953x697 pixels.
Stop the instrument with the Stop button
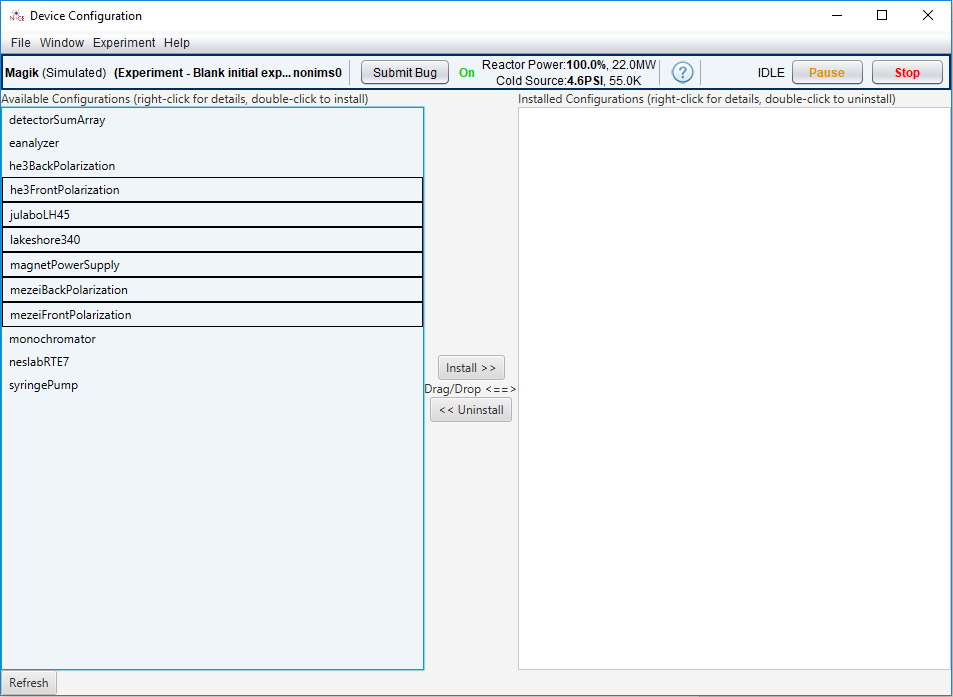coord(906,72)
